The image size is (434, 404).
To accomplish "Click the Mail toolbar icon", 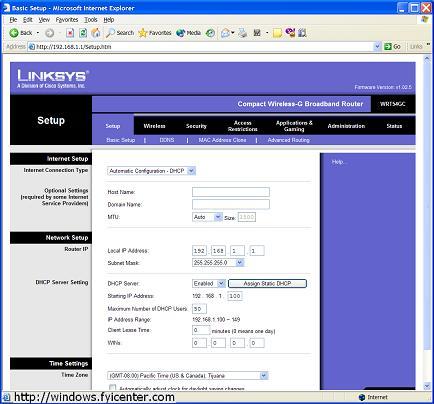I will coord(225,33).
